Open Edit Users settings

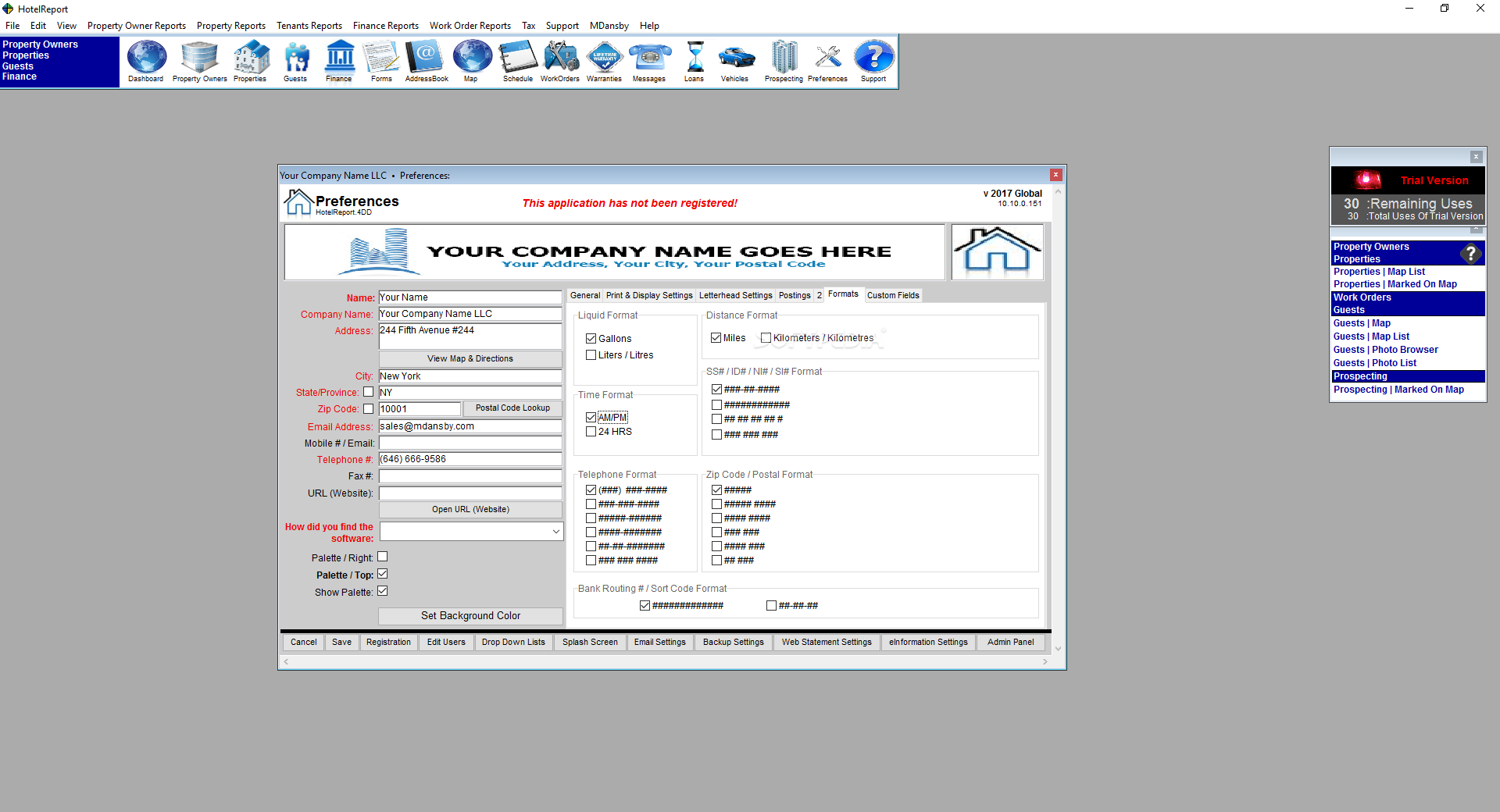[x=446, y=642]
